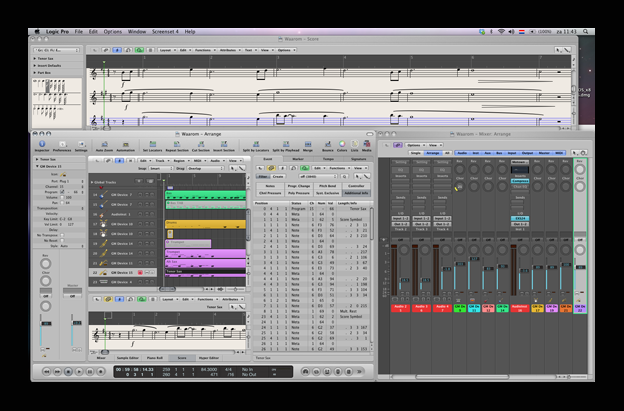The height and width of the screenshot is (411, 624).
Task: Toggle Auto Zoom in the Arrange toolbar
Action: (x=105, y=144)
